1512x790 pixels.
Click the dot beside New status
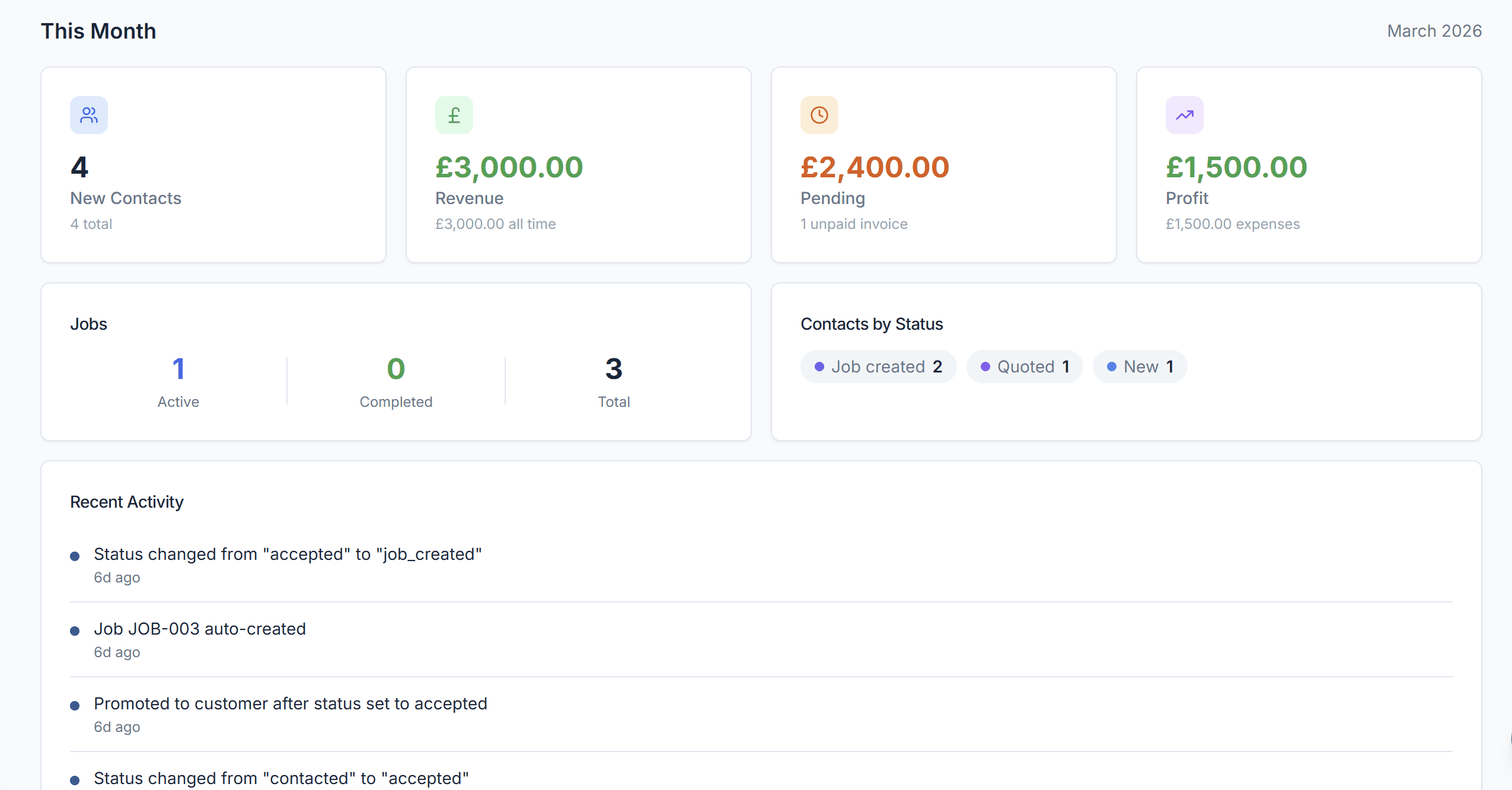tap(1112, 367)
